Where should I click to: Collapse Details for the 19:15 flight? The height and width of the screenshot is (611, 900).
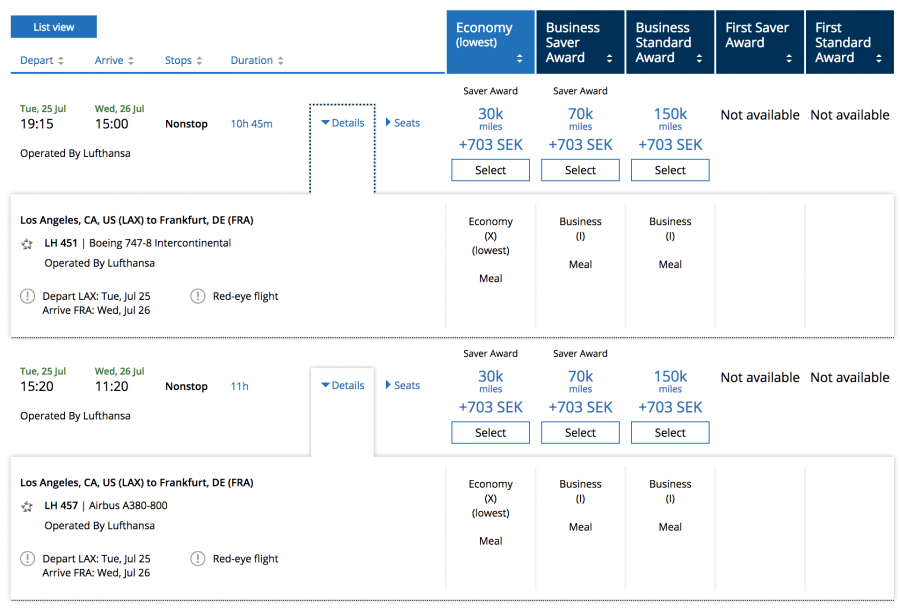pyautogui.click(x=343, y=123)
